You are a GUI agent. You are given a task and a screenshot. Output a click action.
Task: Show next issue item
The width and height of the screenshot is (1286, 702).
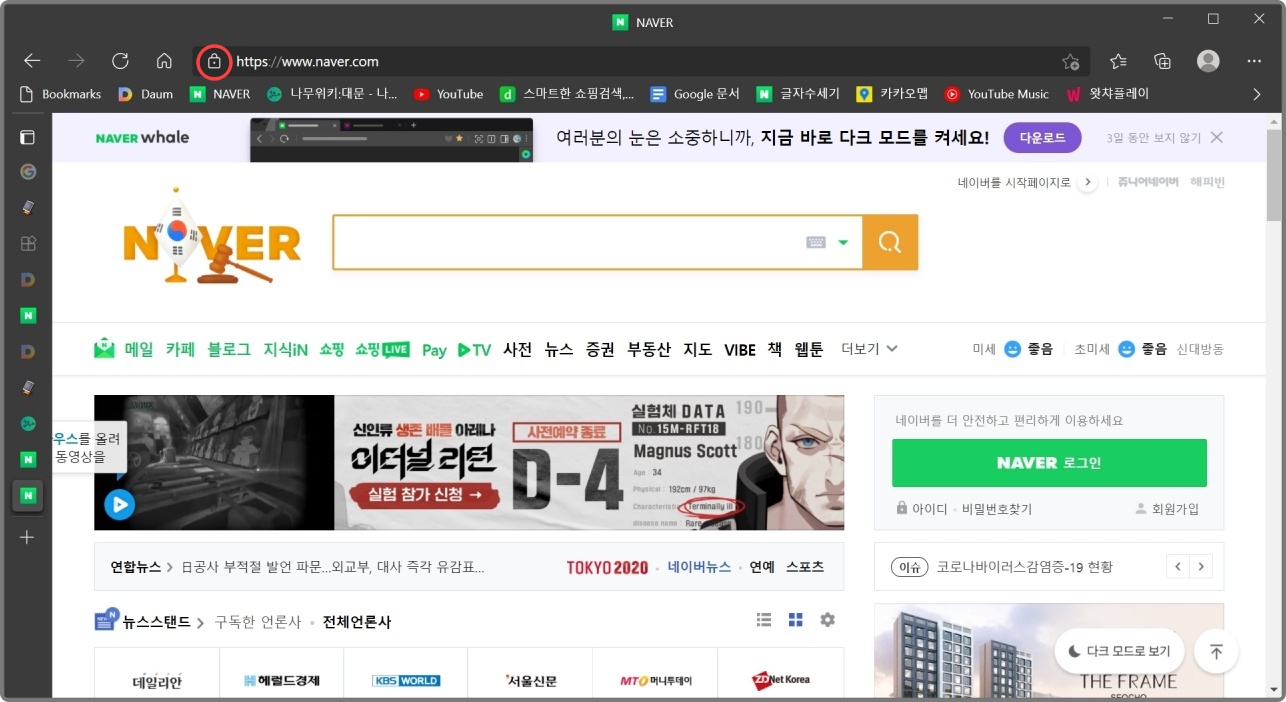coord(1201,567)
